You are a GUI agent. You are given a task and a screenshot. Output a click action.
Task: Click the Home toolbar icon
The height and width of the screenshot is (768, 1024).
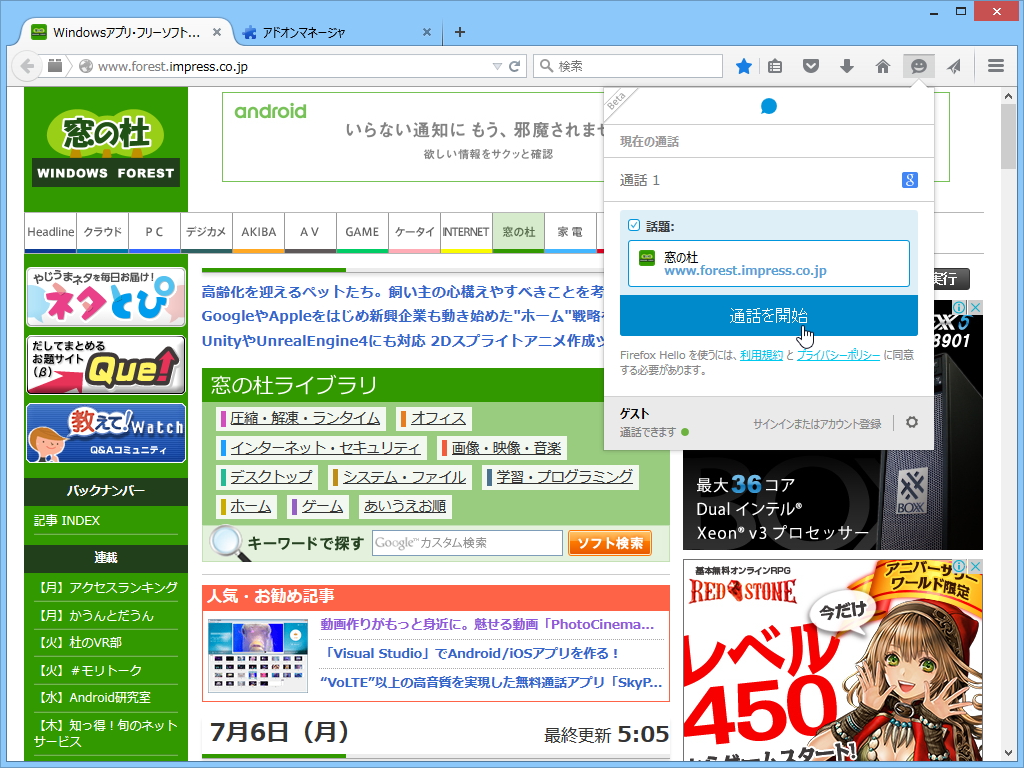[882, 66]
